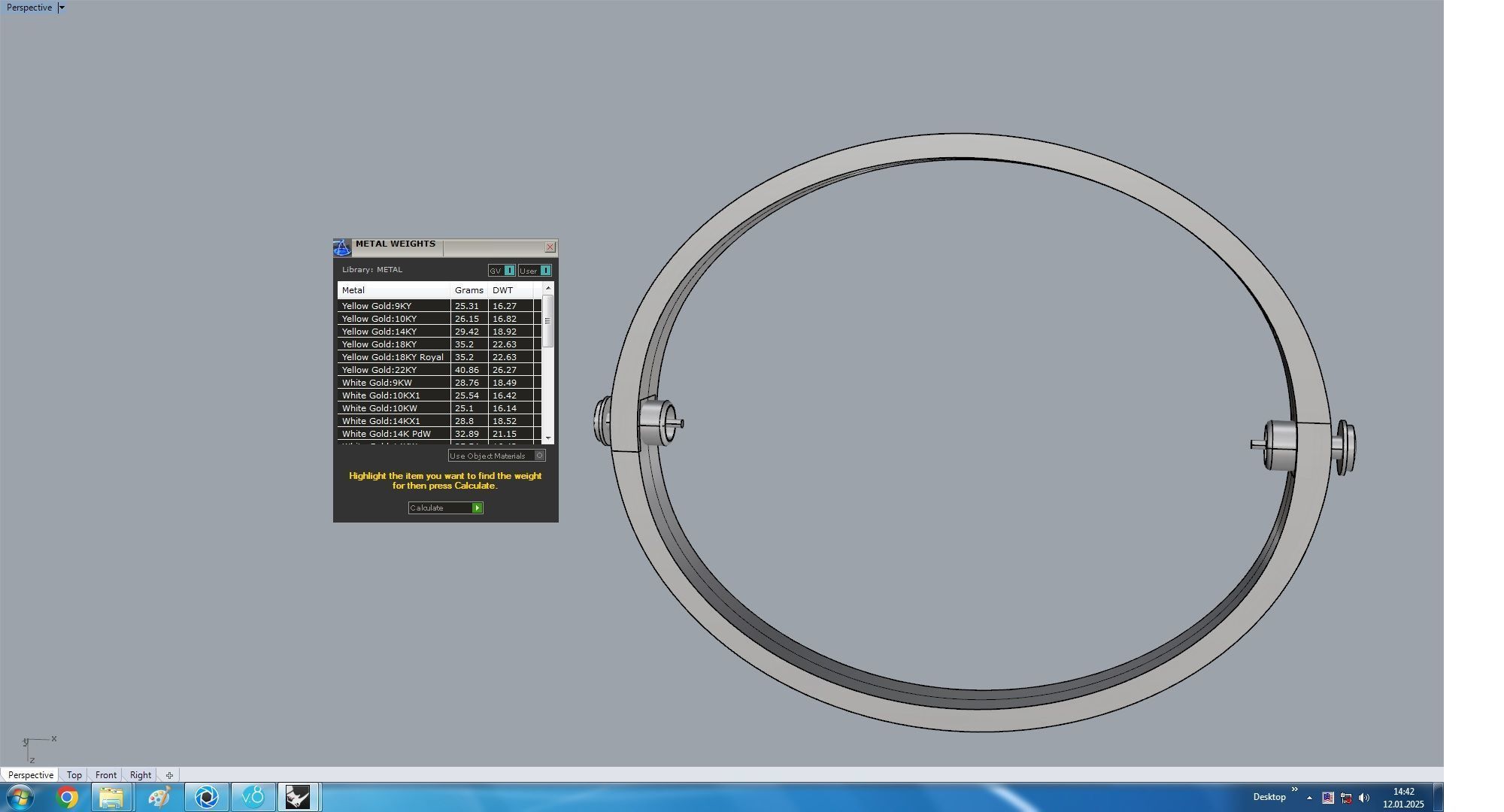Select the White Gold:14K PdW row

(439, 434)
